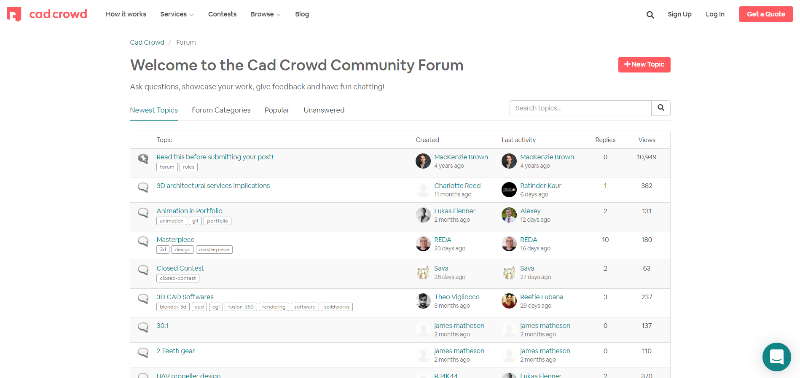
Task: Open the header search magnifier icon
Action: 650,15
